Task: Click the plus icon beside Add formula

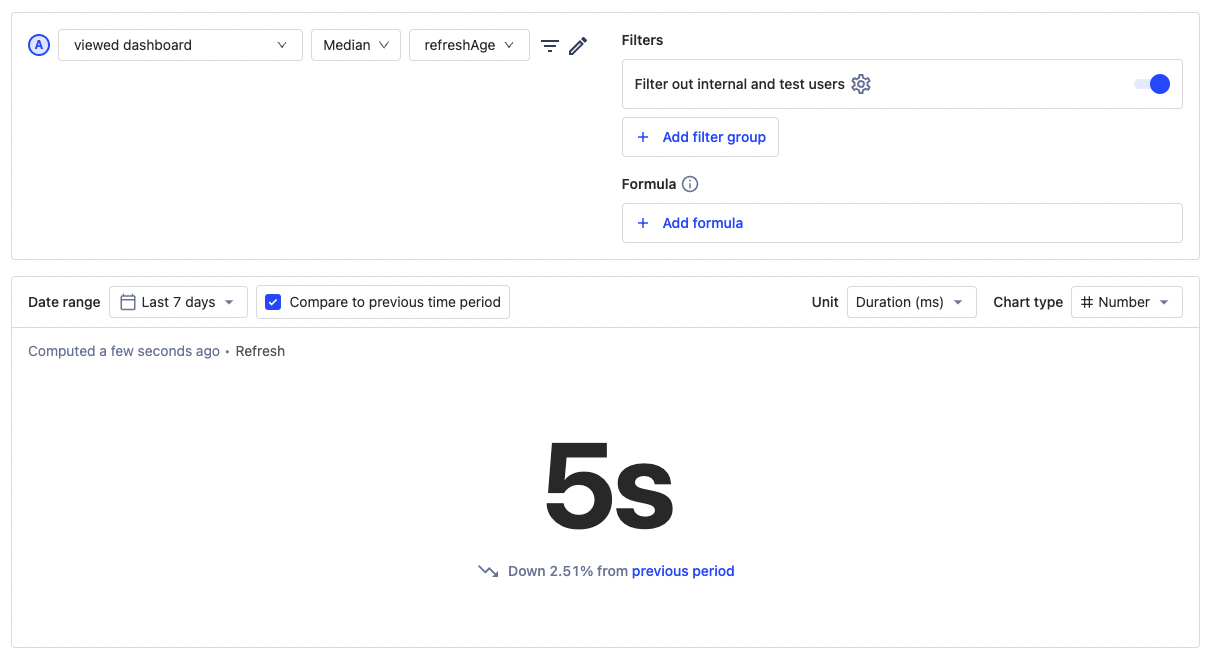Action: coord(642,222)
